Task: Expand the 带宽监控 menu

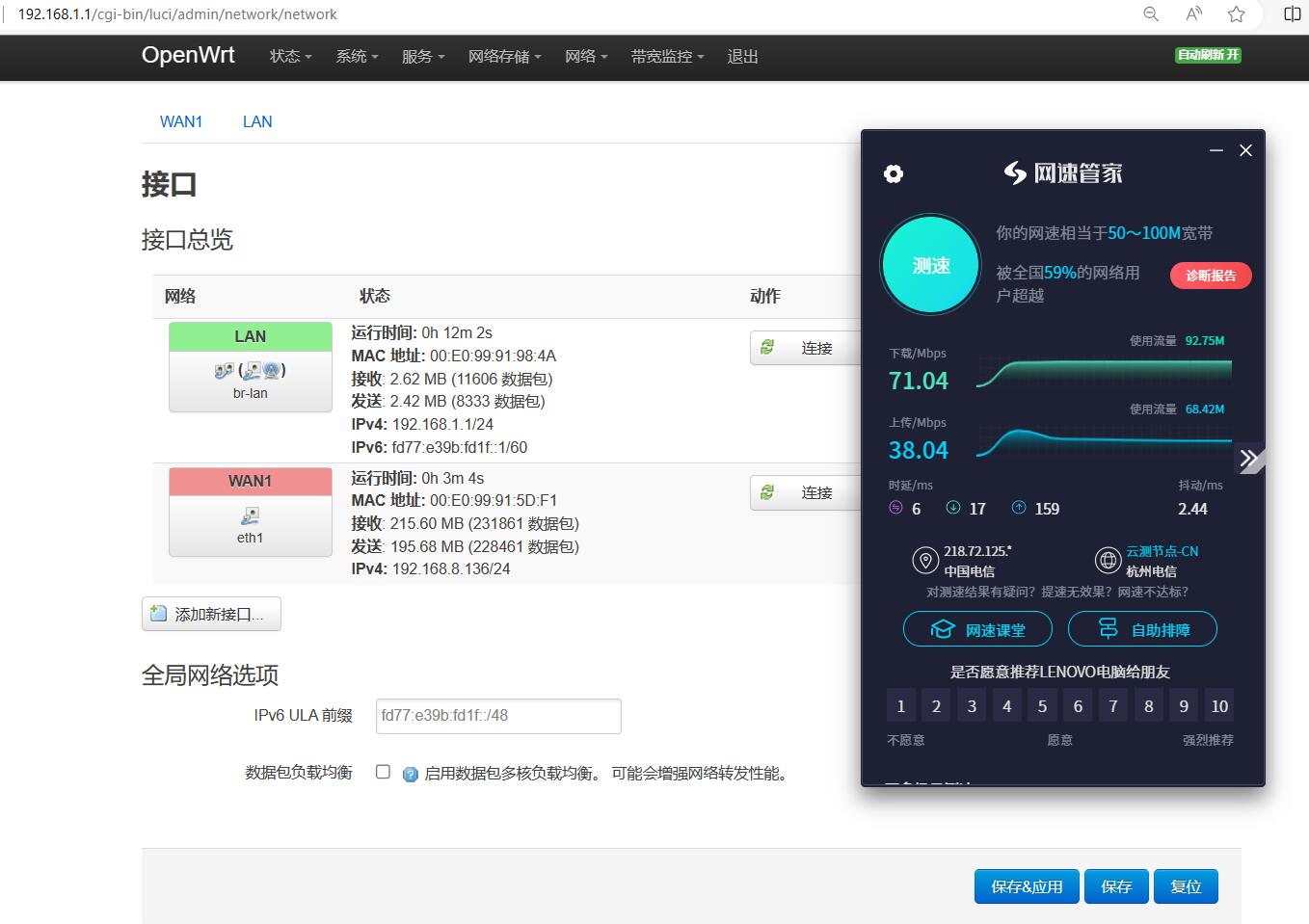Action: click(667, 57)
